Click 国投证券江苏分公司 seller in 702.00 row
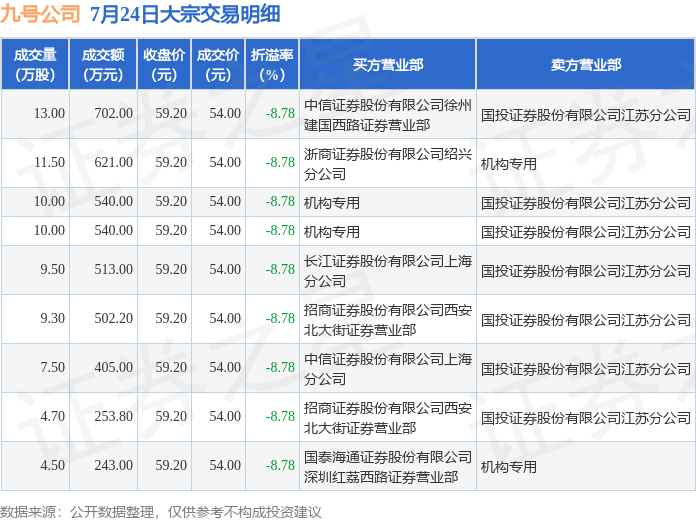Screen dimensions: 696x521 [586, 115]
